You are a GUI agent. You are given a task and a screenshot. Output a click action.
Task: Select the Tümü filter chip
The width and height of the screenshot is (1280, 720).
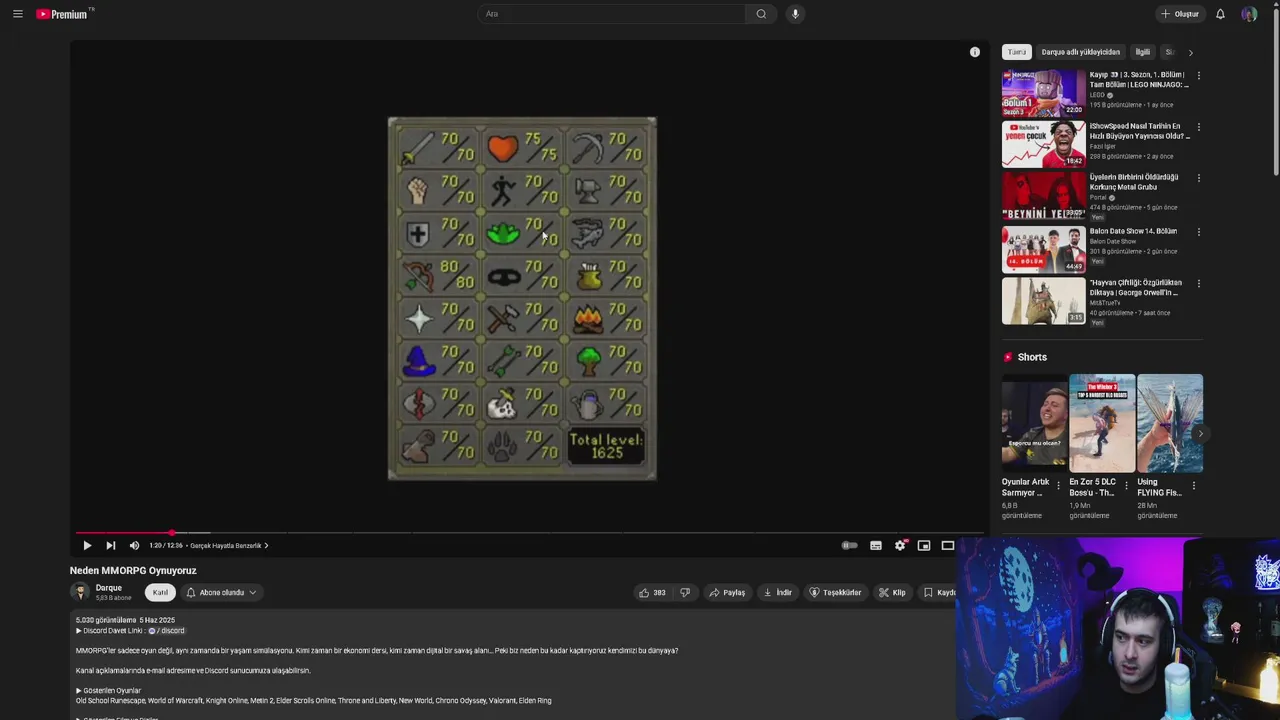1017,52
